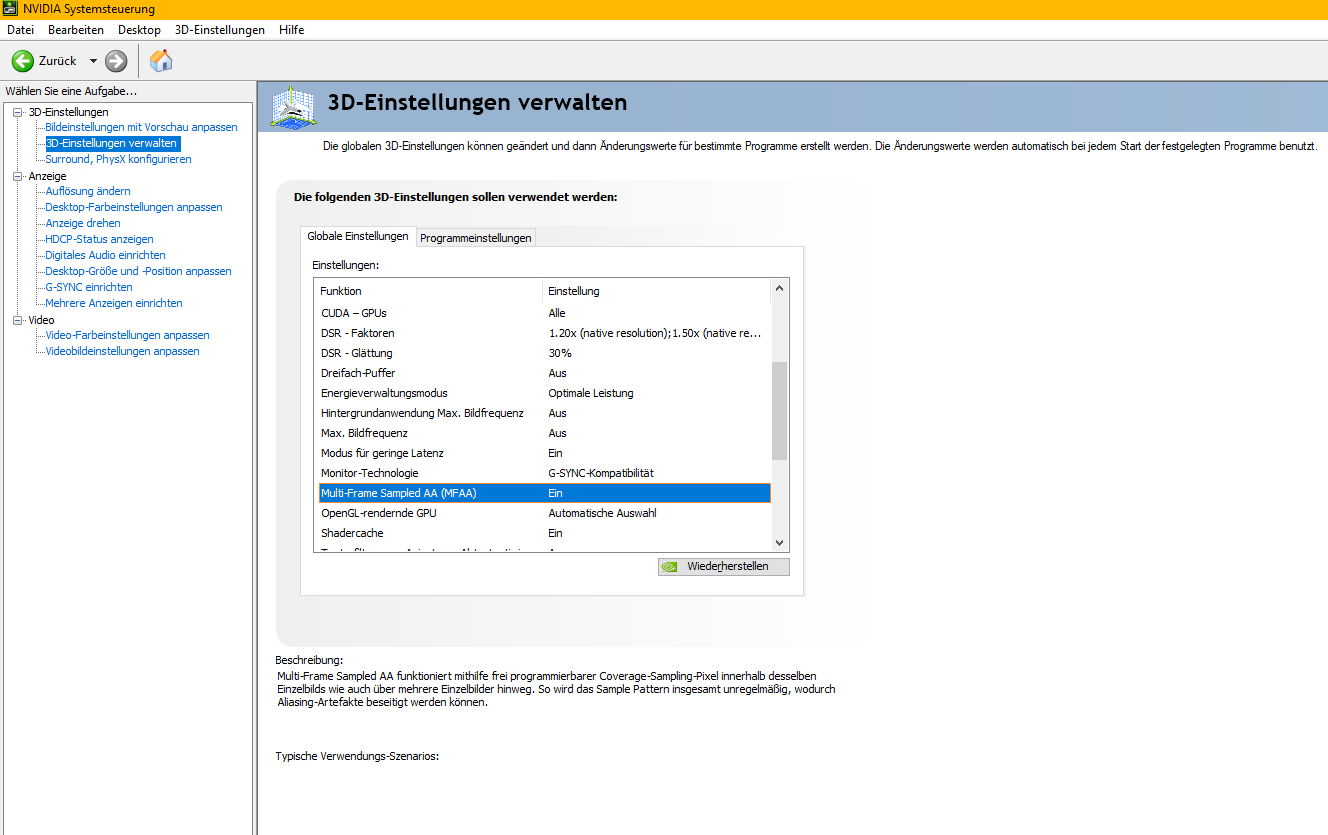Click the green Zurück back arrow icon

pyautogui.click(x=21, y=61)
